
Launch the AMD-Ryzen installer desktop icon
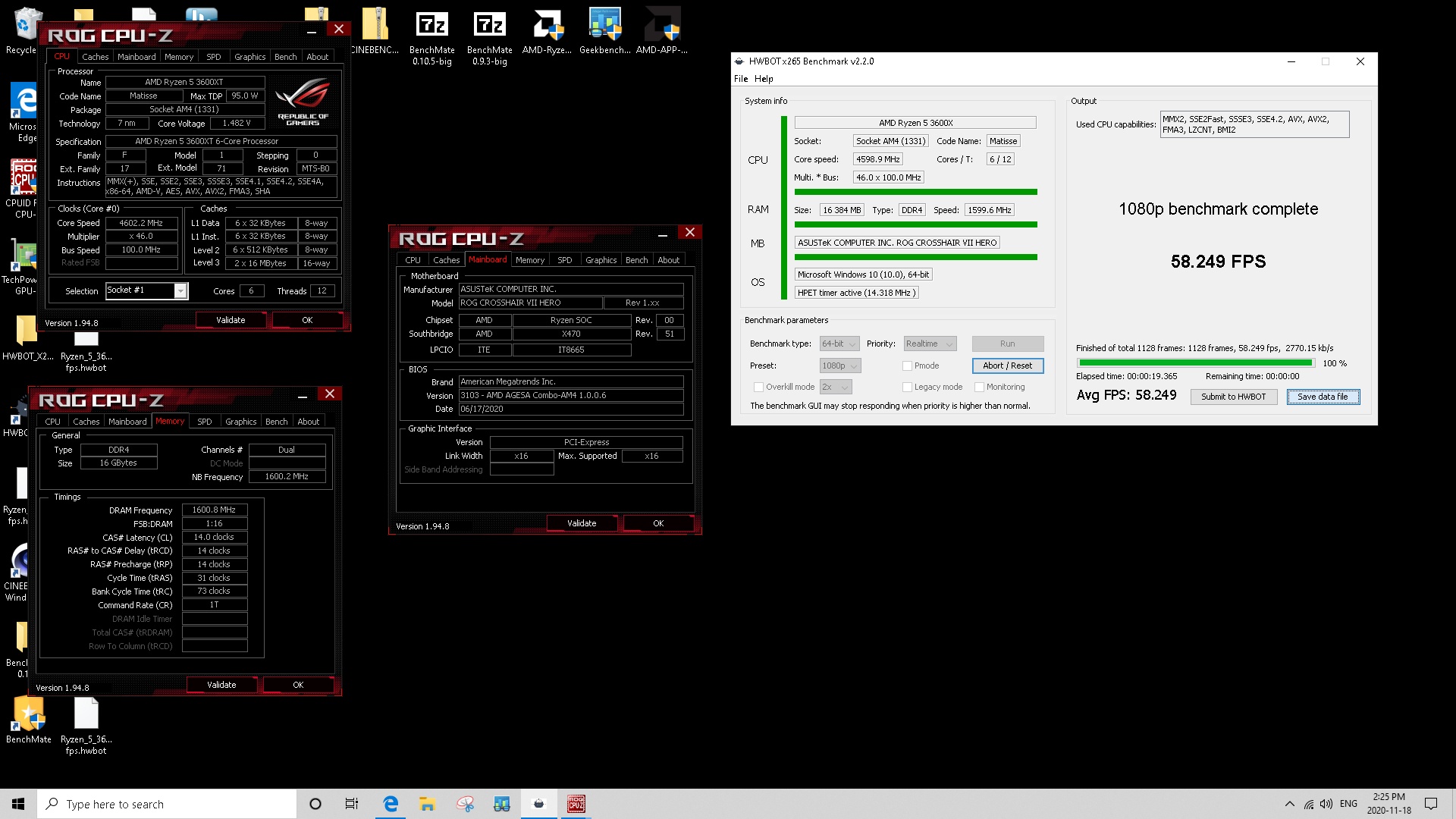[x=547, y=30]
